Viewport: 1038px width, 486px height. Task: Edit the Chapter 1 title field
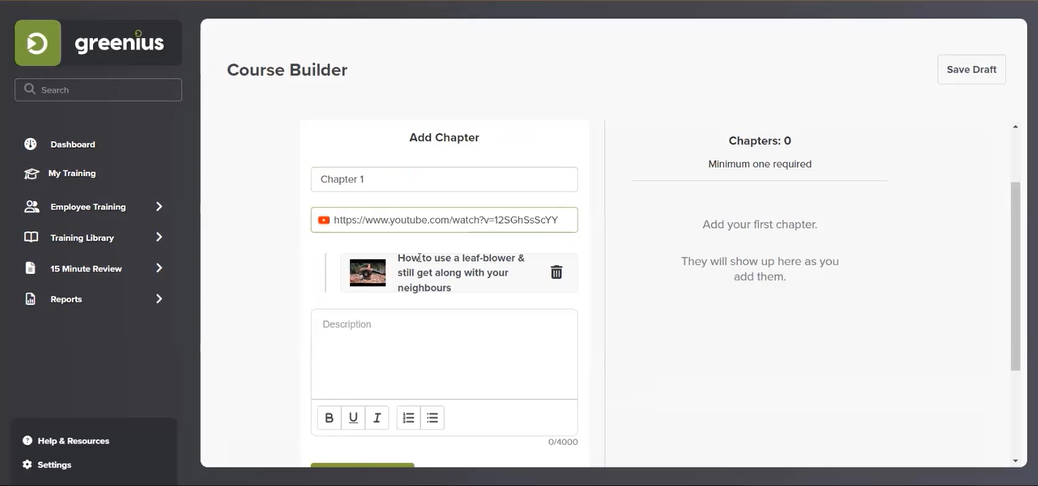tap(444, 179)
